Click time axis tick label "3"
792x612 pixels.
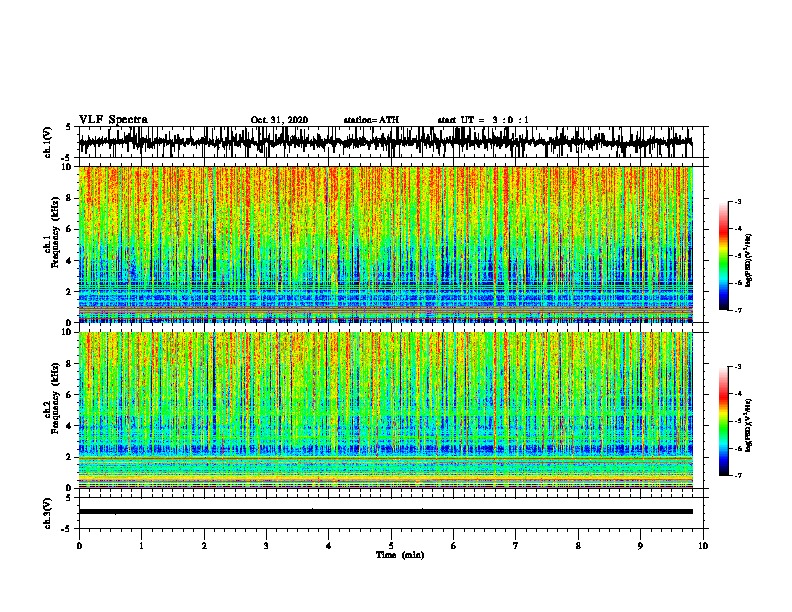[266, 546]
